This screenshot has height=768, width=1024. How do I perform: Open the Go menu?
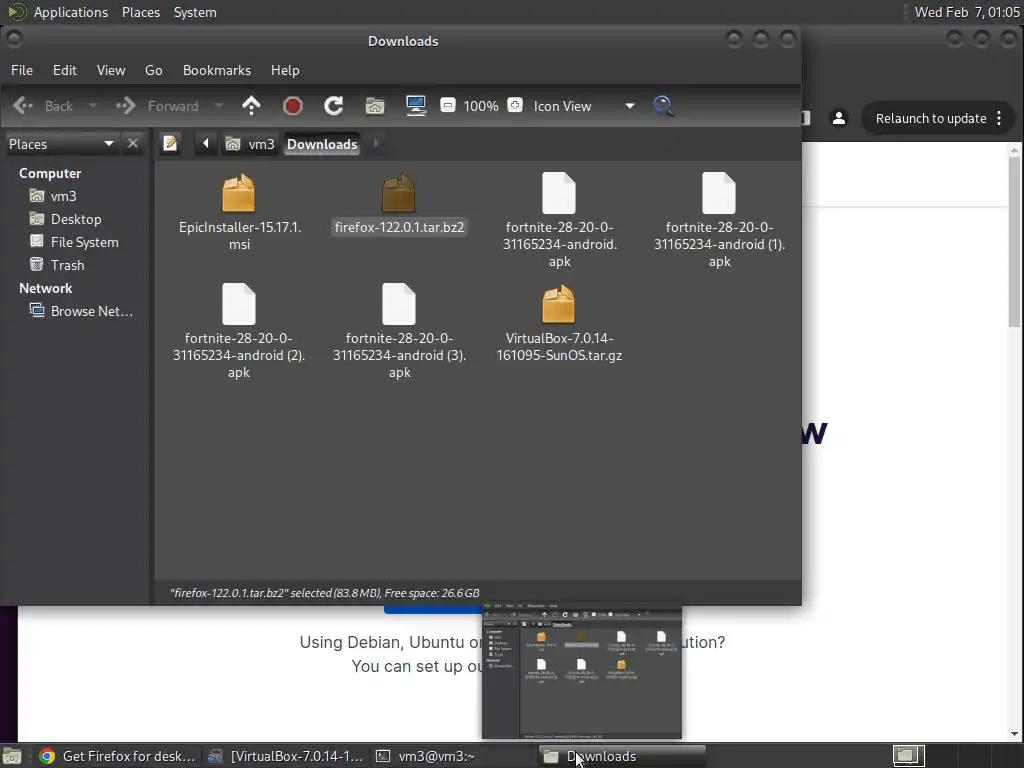(x=153, y=71)
